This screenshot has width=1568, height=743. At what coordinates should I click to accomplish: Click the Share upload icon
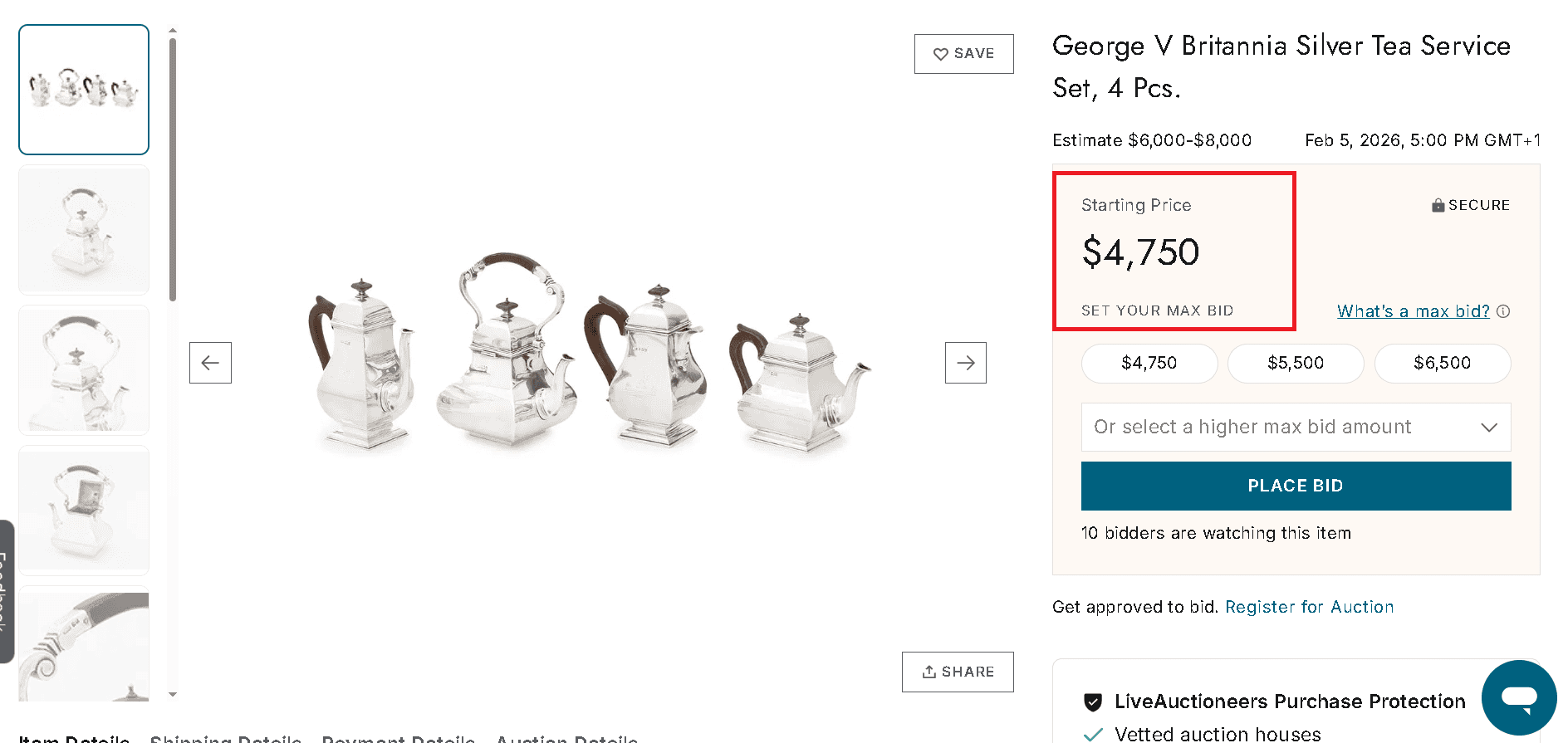click(930, 672)
